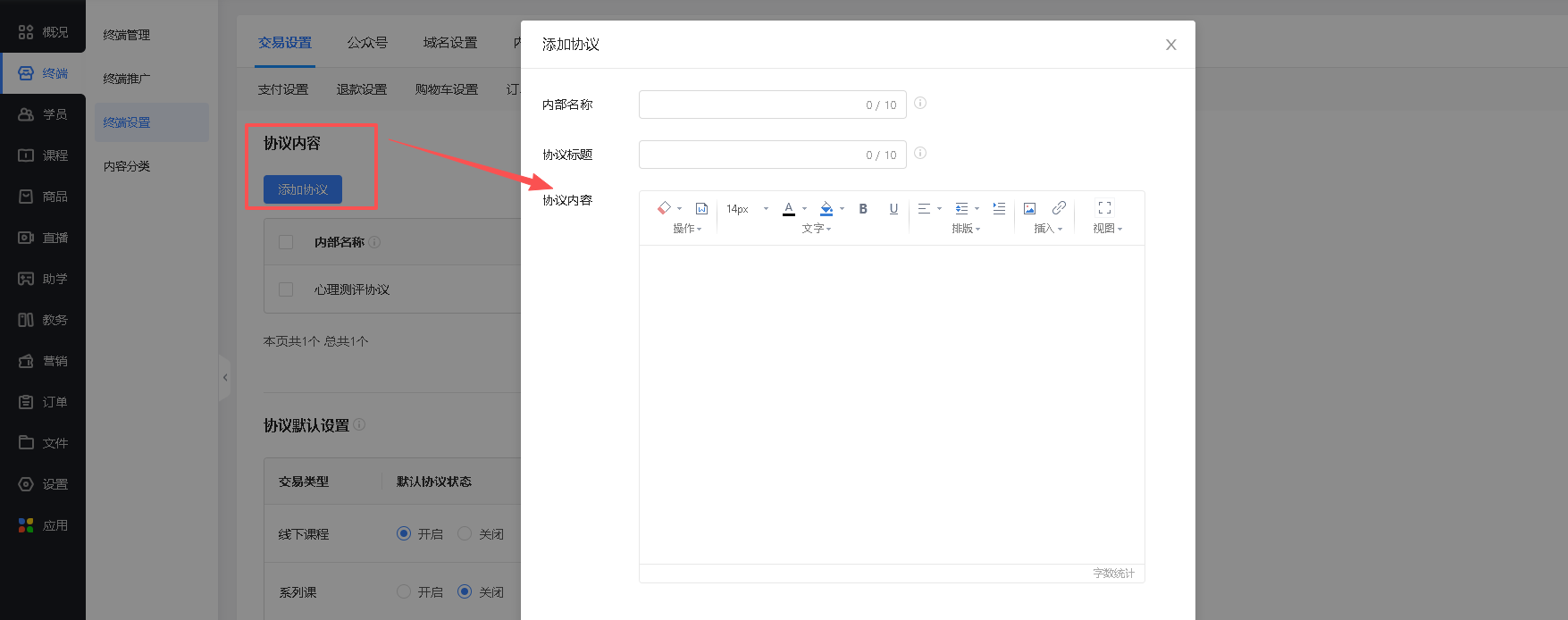
Task: Check the 心理测评协议 row checkbox
Action: pyautogui.click(x=286, y=289)
